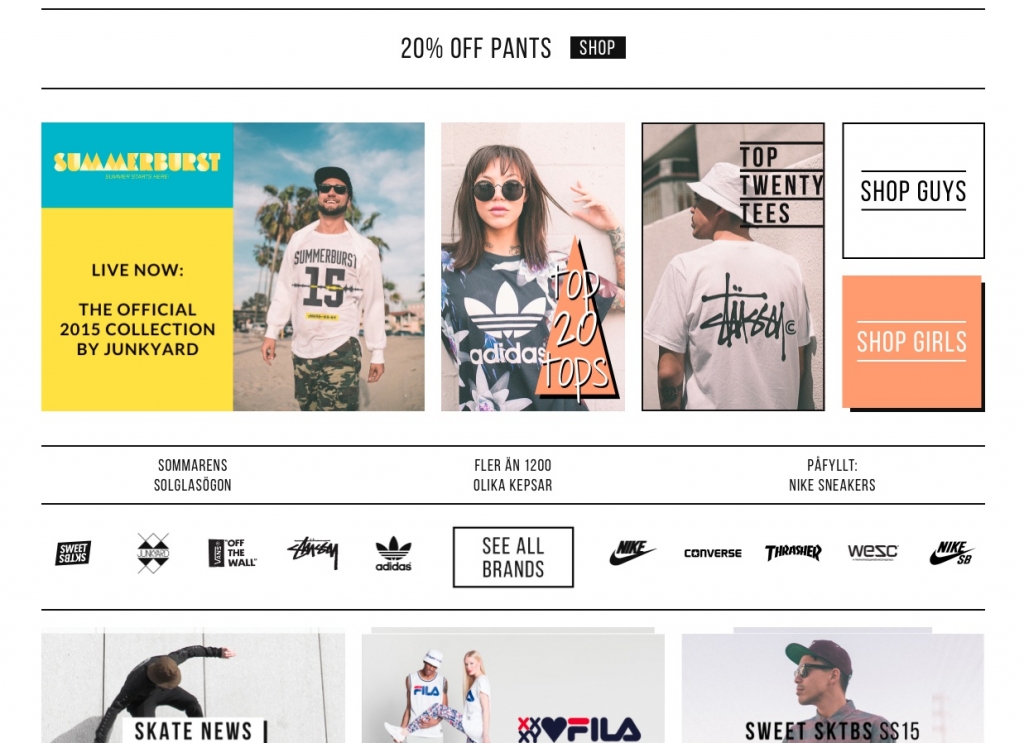
Task: Click the Nike swoosh logo
Action: [x=632, y=552]
